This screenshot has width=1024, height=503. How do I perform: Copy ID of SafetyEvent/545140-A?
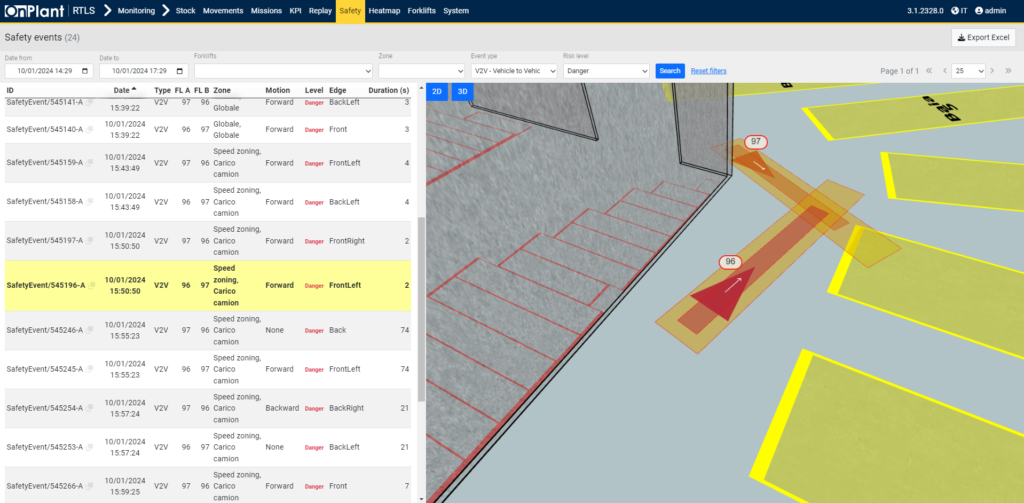[90, 130]
